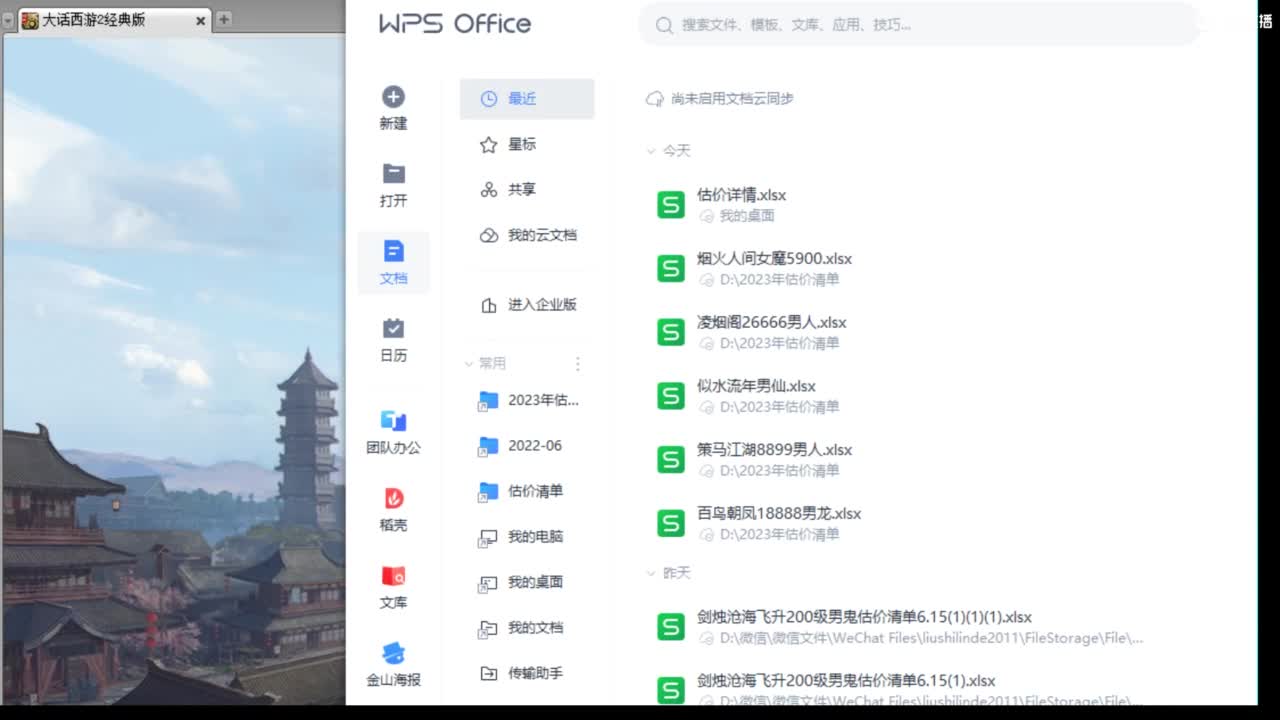The image size is (1280, 720).
Task: Click the spreadsheet icon of 百鸟朝凤18888男龙.xlsx
Action: (x=670, y=523)
